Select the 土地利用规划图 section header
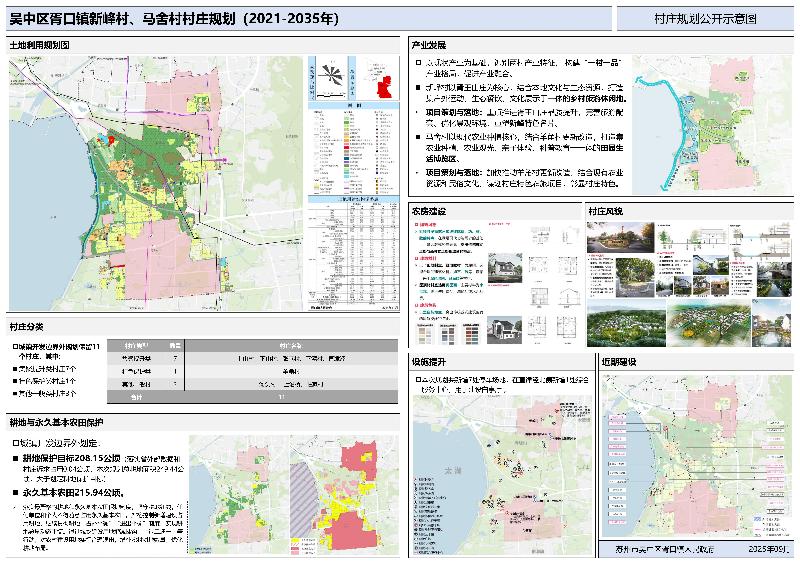The width and height of the screenshot is (800, 565). point(40,46)
